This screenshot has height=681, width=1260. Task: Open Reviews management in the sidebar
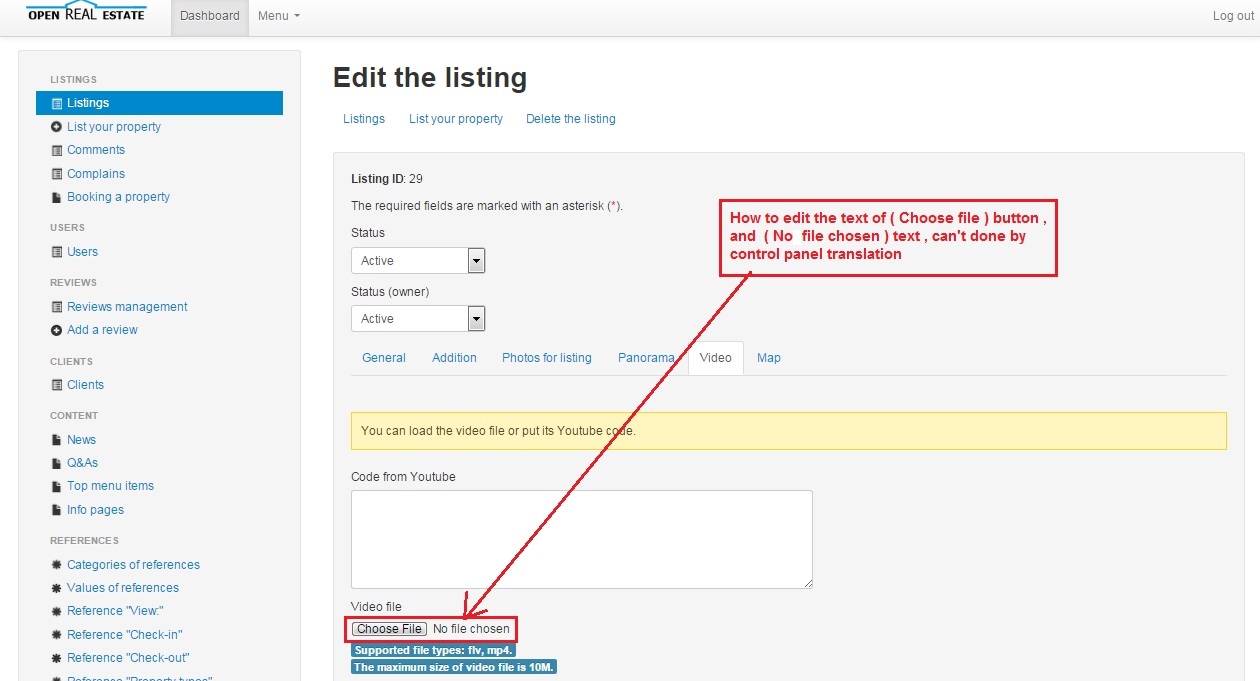coord(127,307)
